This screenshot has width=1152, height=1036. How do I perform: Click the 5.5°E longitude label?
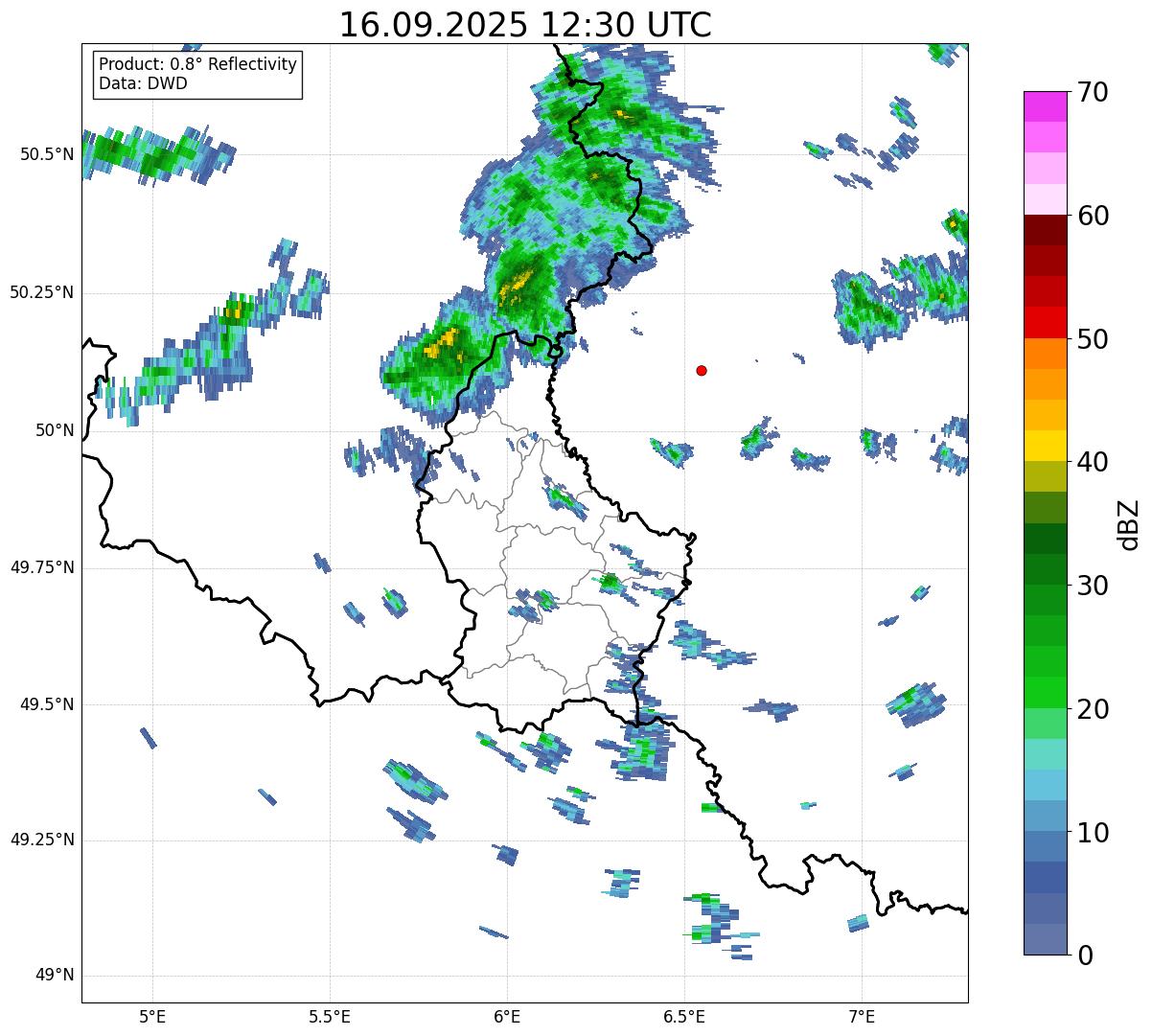tap(330, 1016)
